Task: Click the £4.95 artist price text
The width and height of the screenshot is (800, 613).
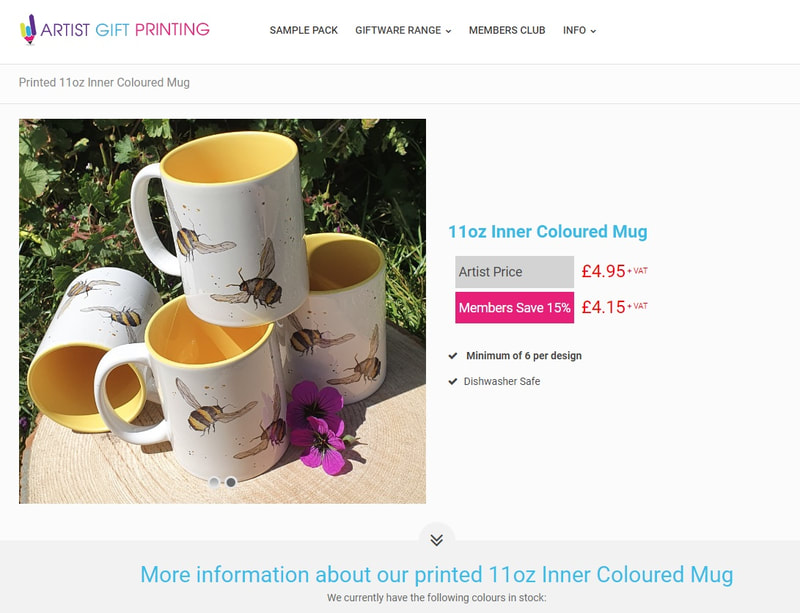Action: click(x=604, y=271)
